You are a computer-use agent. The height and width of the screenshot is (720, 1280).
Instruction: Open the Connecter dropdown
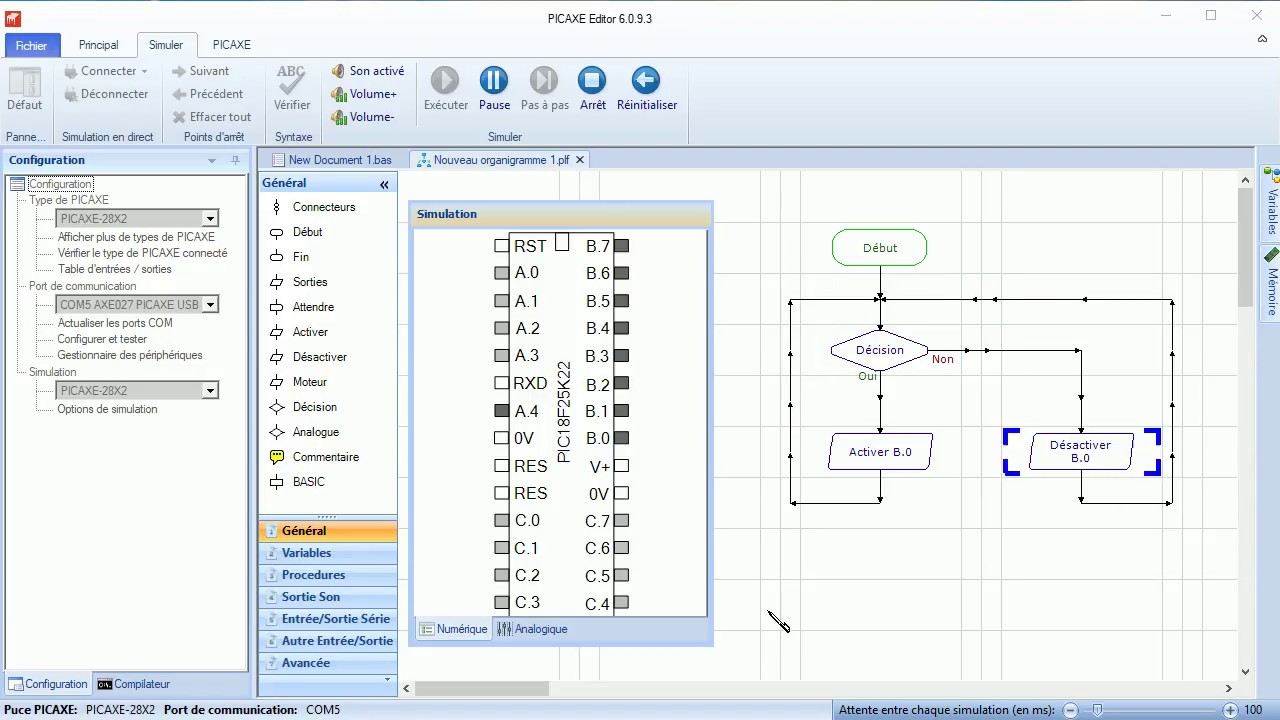106,71
